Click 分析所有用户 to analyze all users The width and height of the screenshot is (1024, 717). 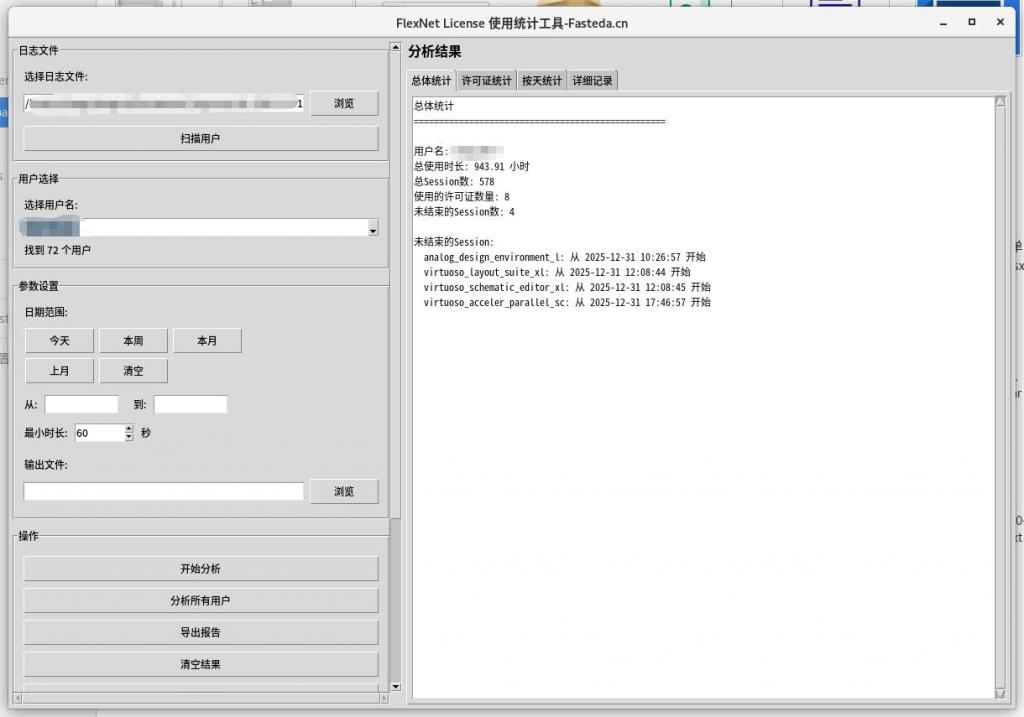point(200,600)
